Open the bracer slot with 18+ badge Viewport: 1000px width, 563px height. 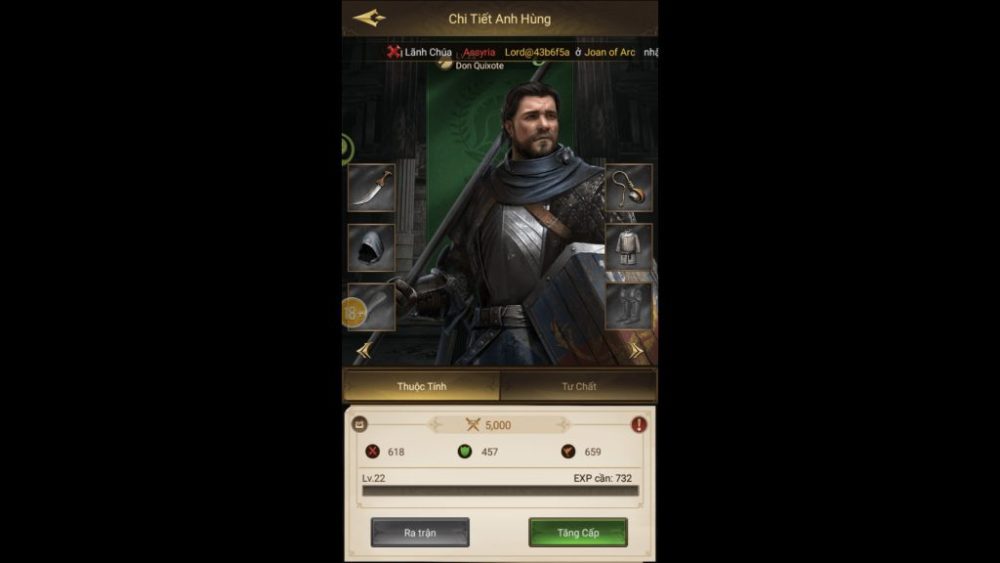371,307
